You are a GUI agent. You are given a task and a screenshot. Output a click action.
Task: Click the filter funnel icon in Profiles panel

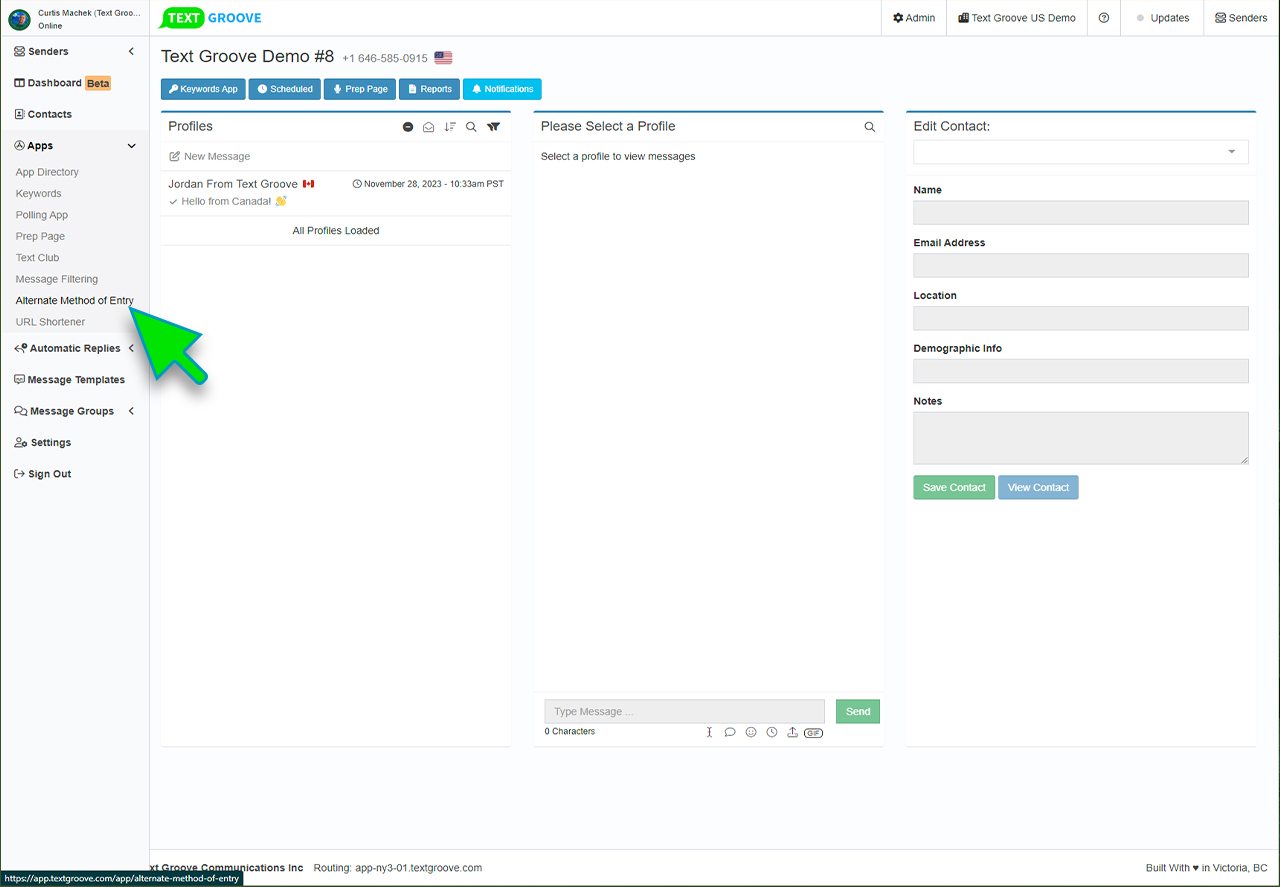pyautogui.click(x=493, y=127)
